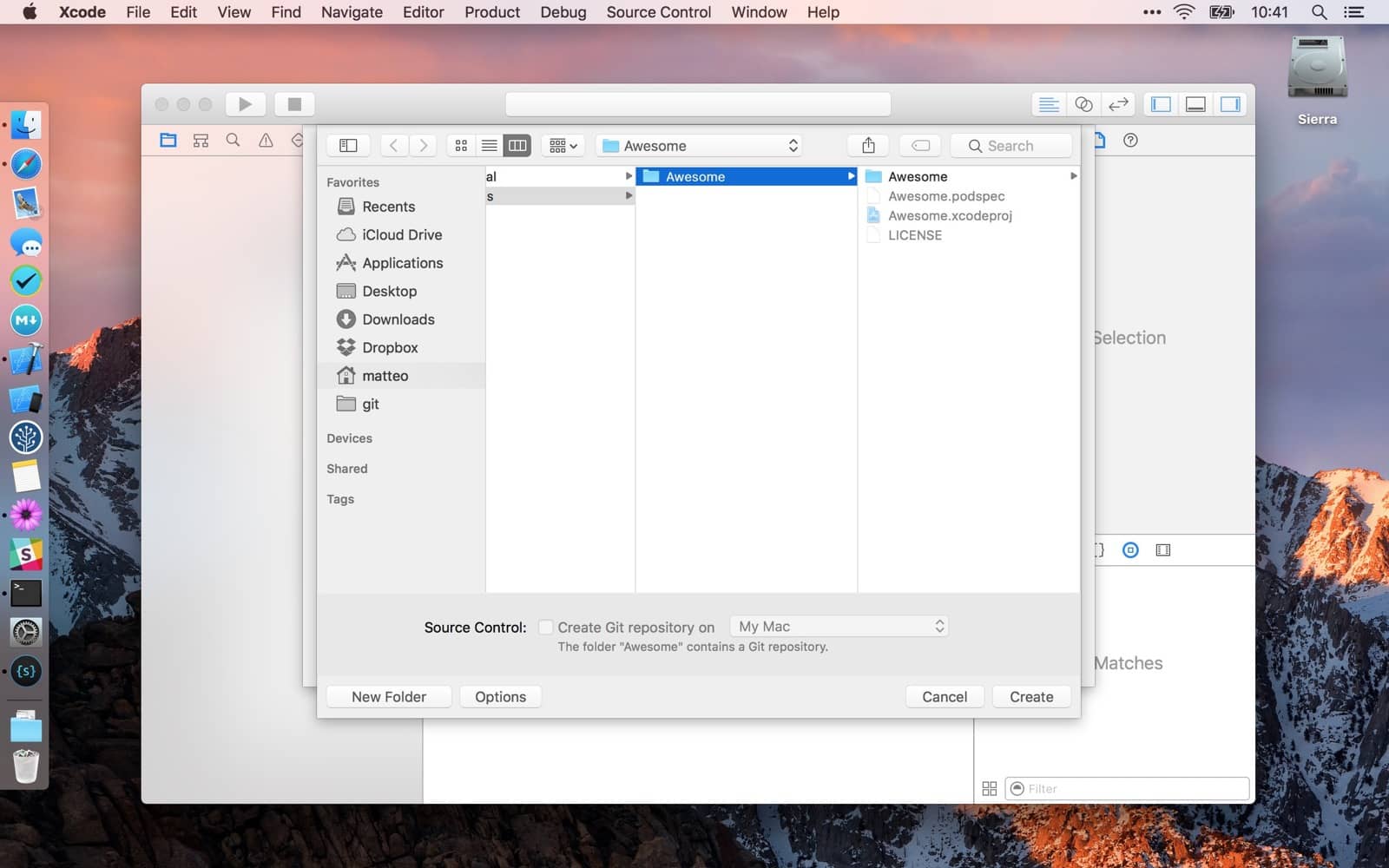
Task: Click the Create button
Action: pos(1030,697)
